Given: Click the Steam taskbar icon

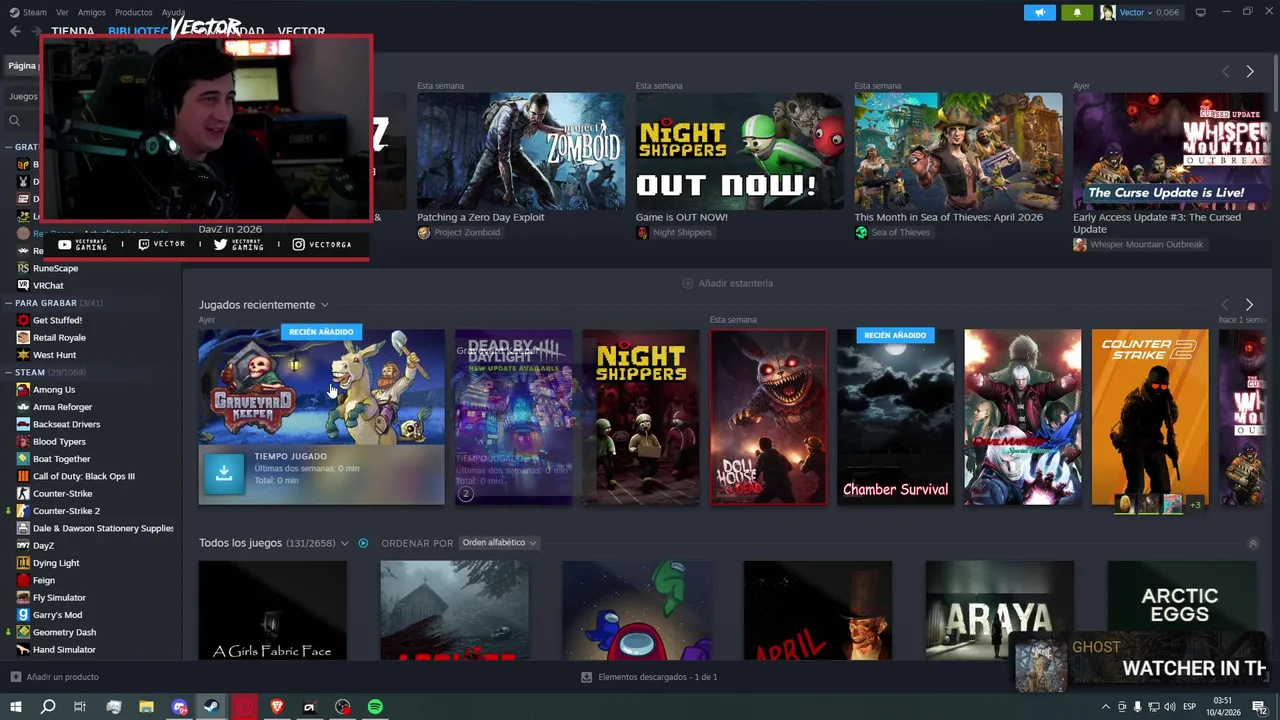Looking at the screenshot, I should 211,707.
